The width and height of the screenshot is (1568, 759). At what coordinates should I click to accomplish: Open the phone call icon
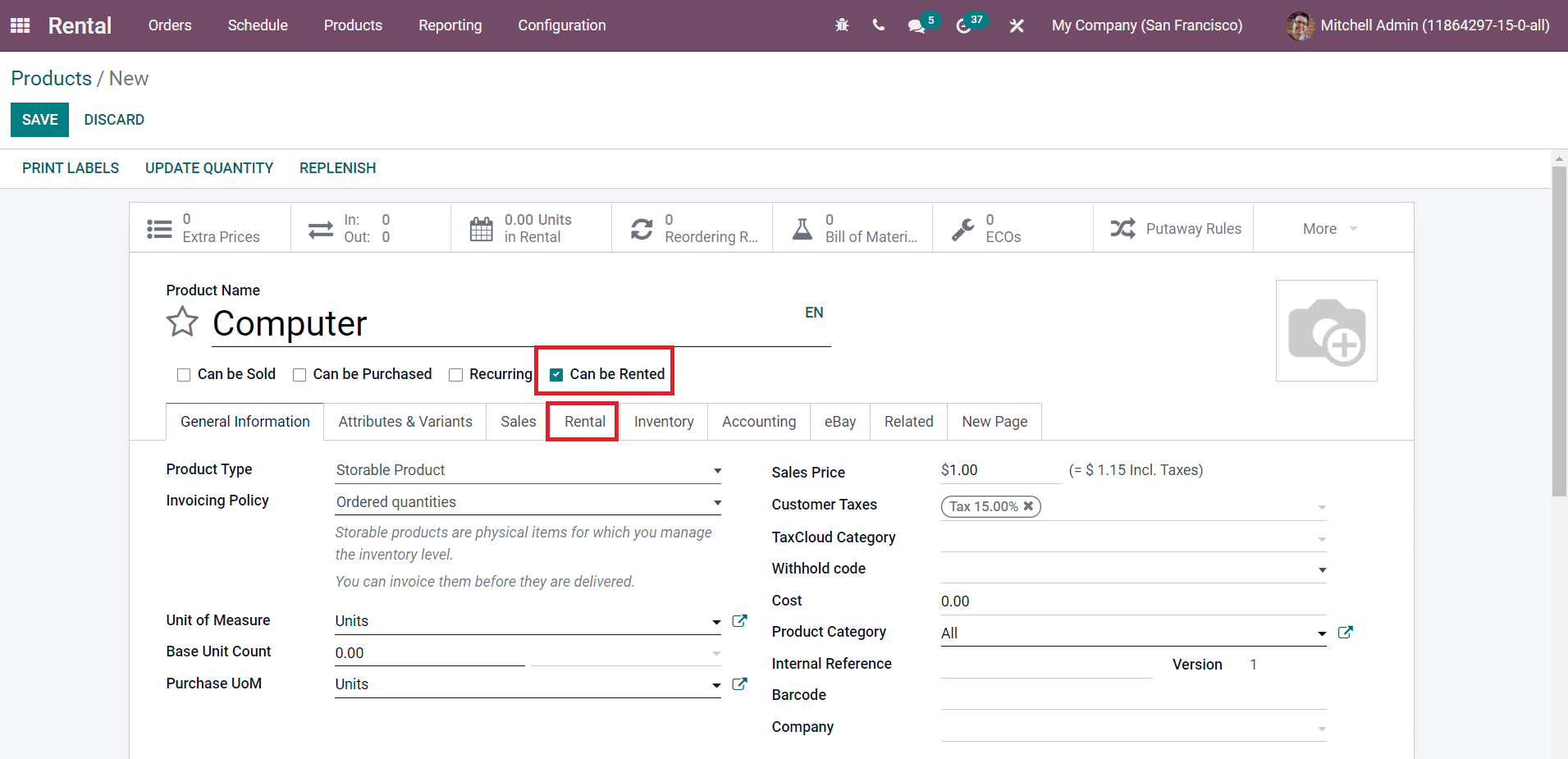point(879,25)
